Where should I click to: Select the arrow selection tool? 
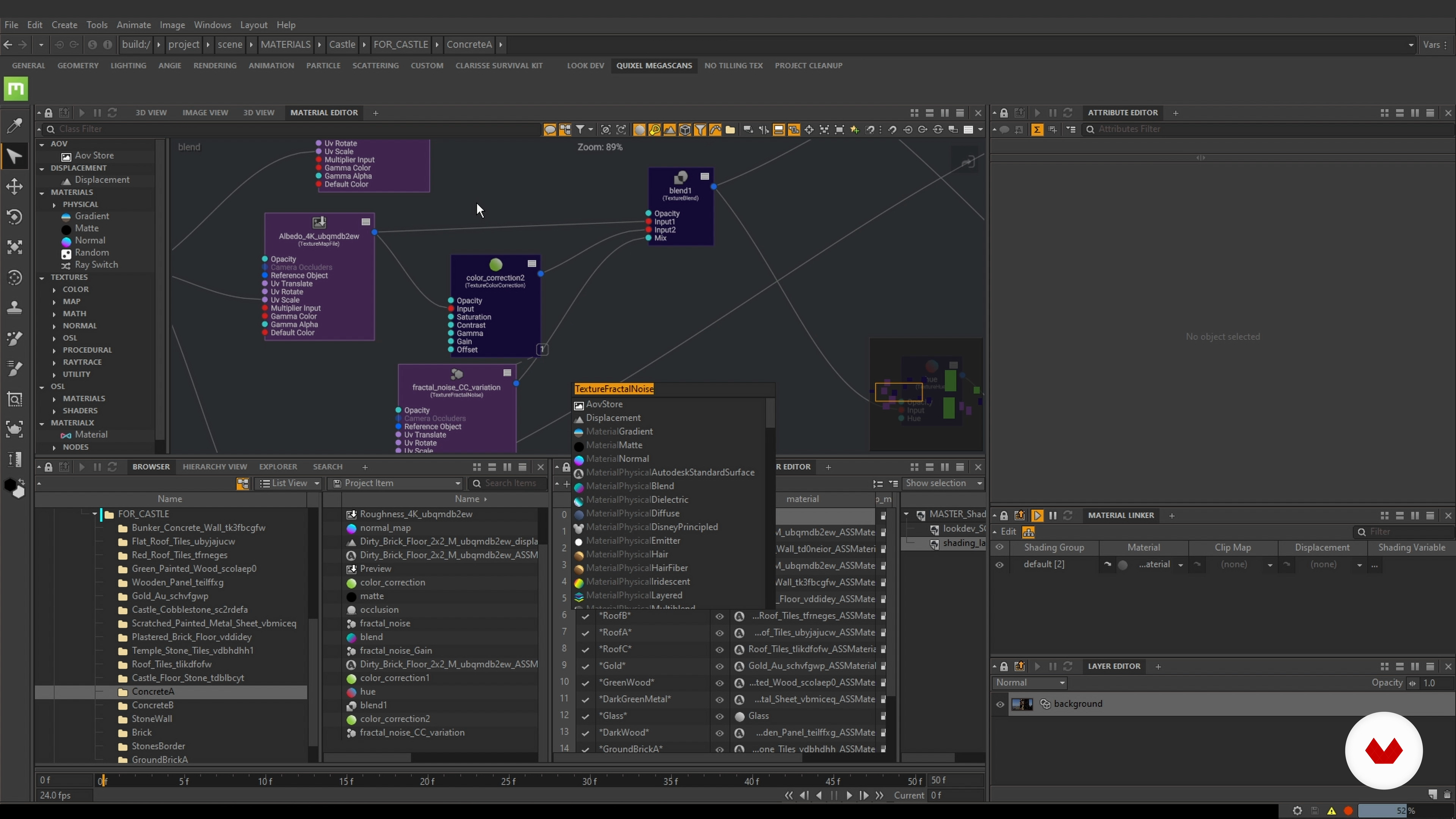pyautogui.click(x=14, y=156)
